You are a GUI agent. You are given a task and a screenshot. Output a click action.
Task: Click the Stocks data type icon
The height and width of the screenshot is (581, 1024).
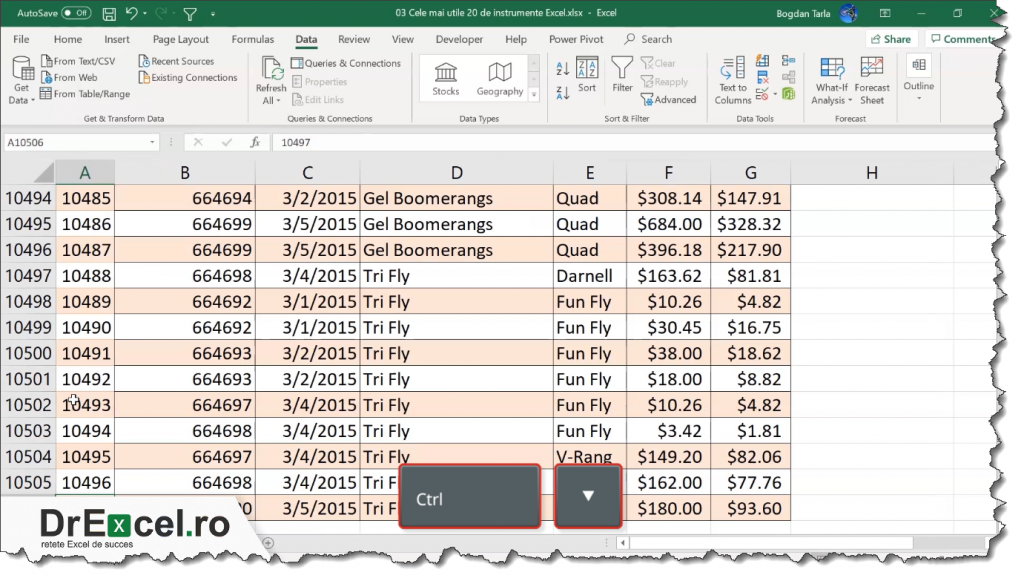pyautogui.click(x=445, y=74)
